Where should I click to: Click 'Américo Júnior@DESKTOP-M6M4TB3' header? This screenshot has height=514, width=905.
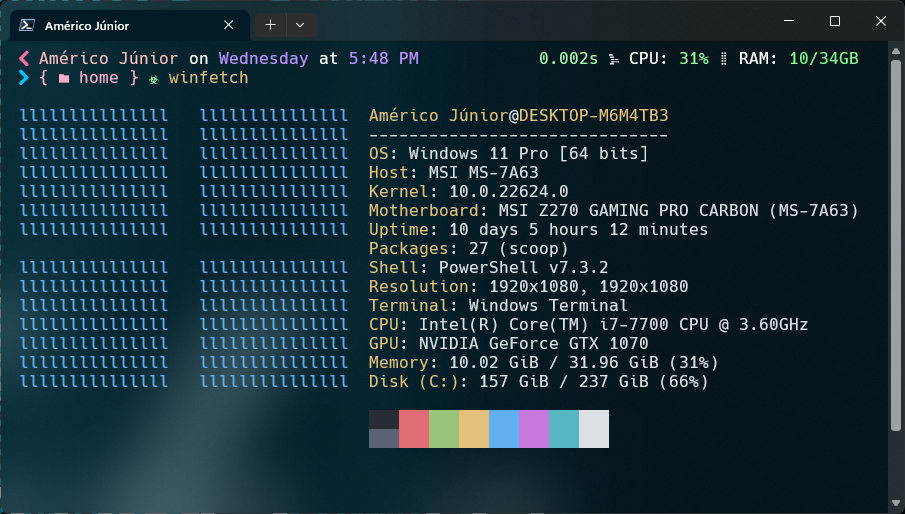(519, 115)
